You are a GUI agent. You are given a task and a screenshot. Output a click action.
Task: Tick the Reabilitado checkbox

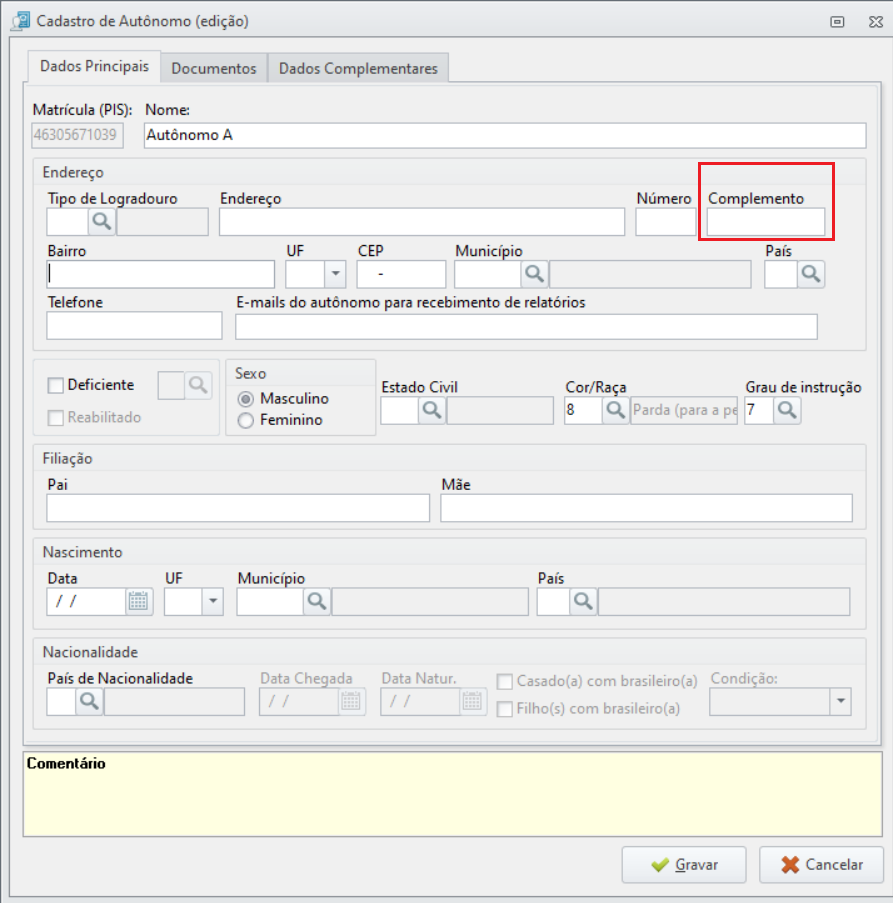[55, 418]
